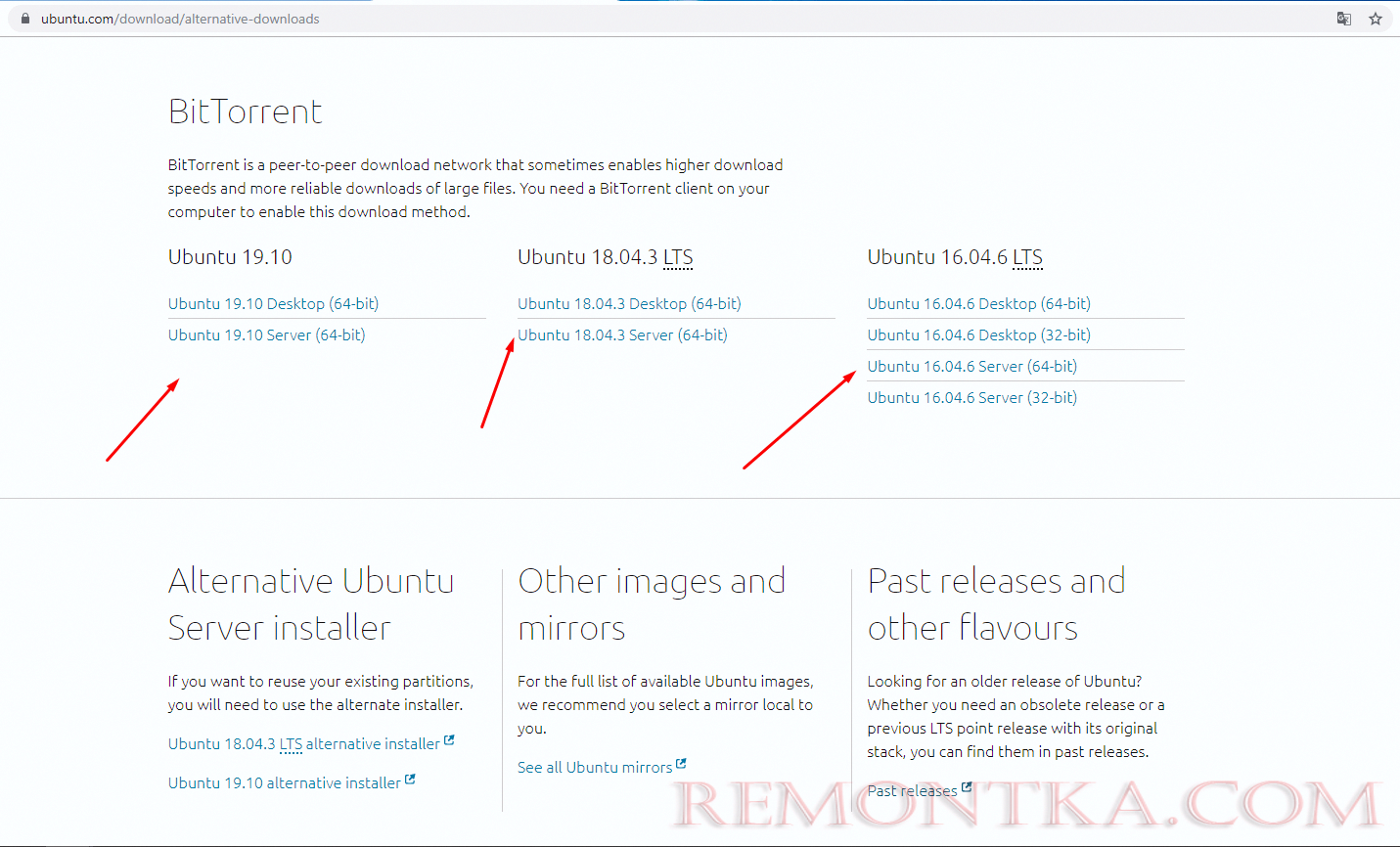Click the Past releases and other flavours heading
1400x847 pixels.
[x=996, y=604]
